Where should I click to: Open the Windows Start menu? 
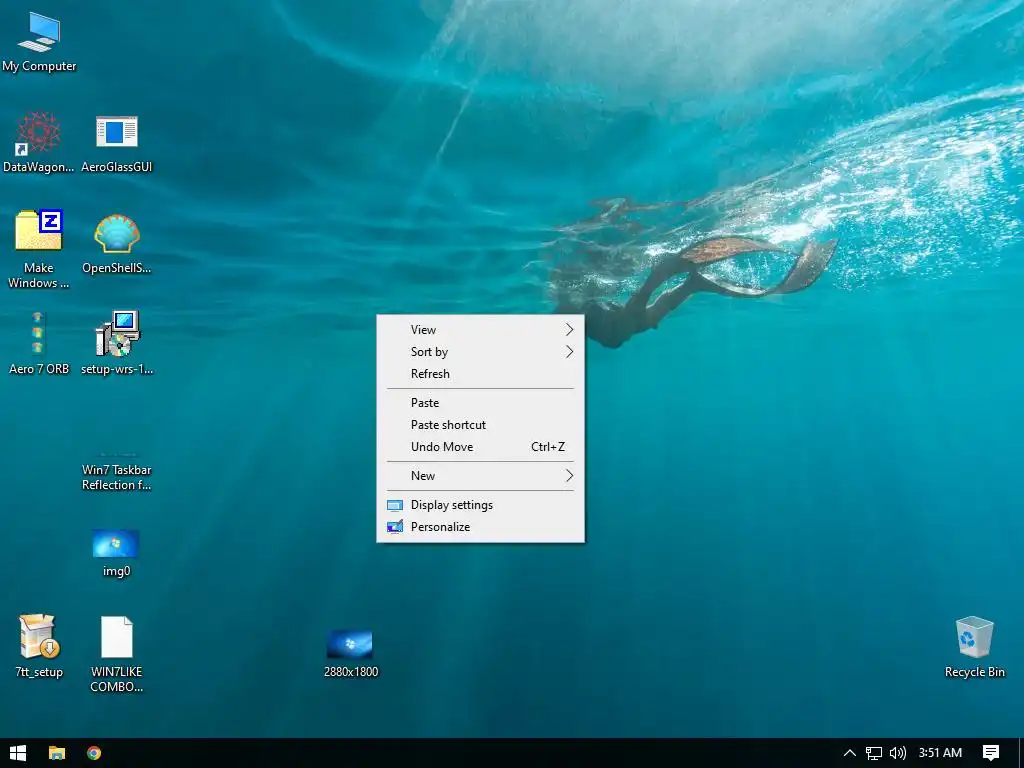pyautogui.click(x=18, y=753)
